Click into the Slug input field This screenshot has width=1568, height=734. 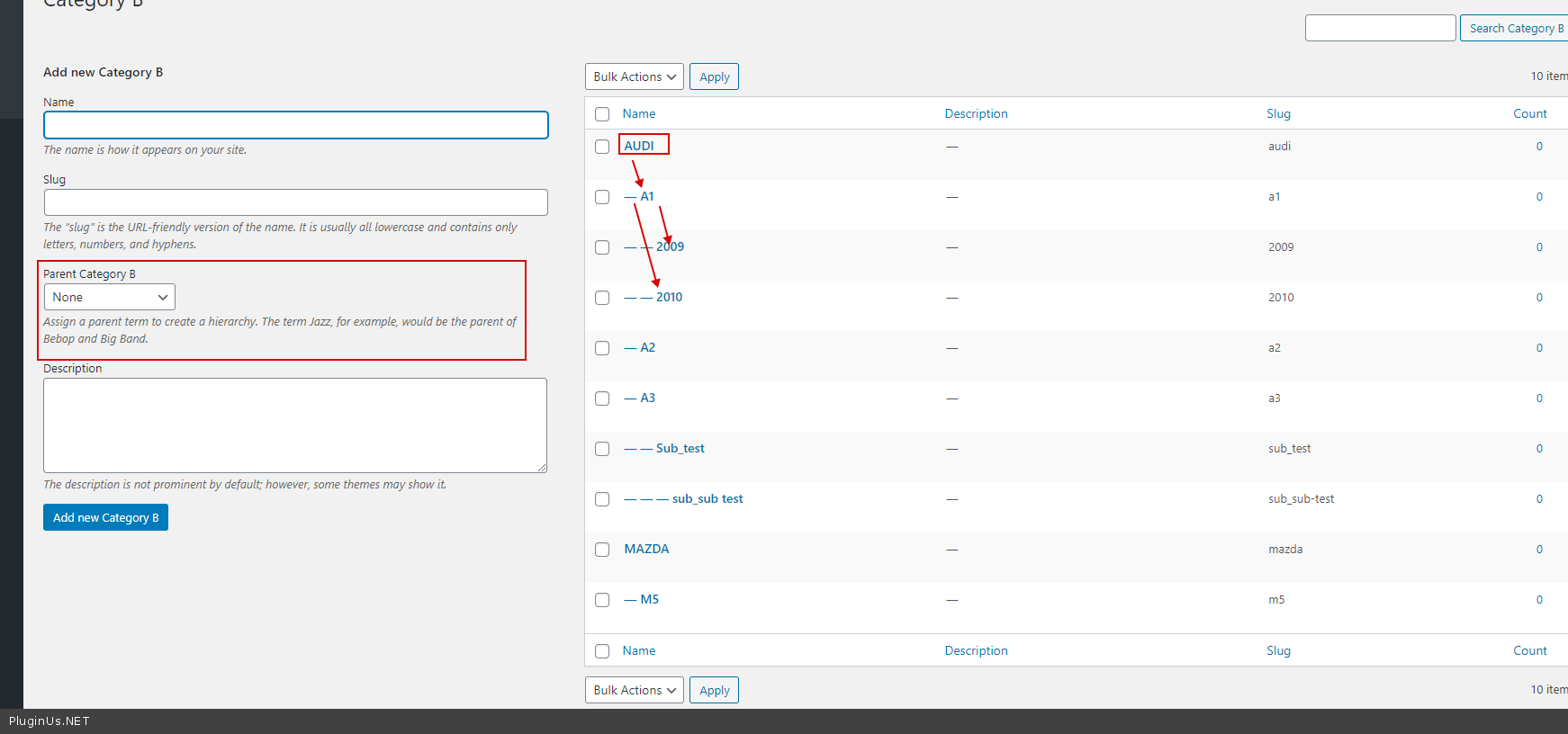coord(295,202)
